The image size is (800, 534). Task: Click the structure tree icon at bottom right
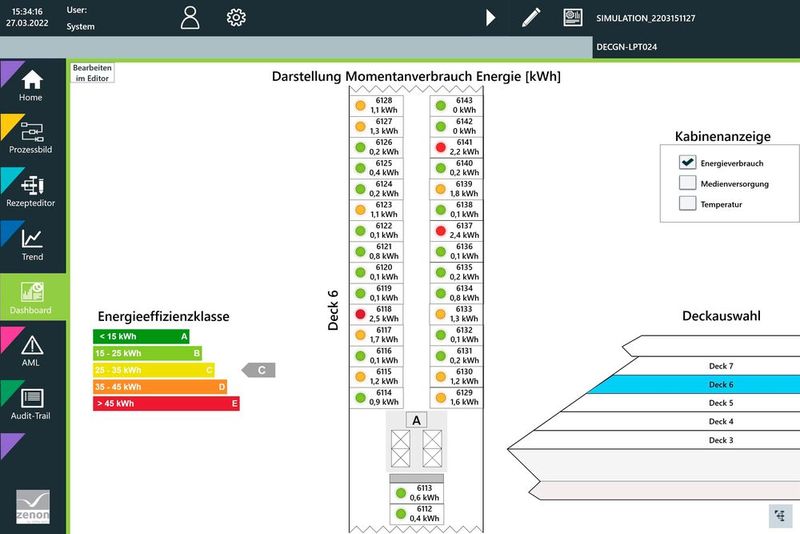(780, 516)
